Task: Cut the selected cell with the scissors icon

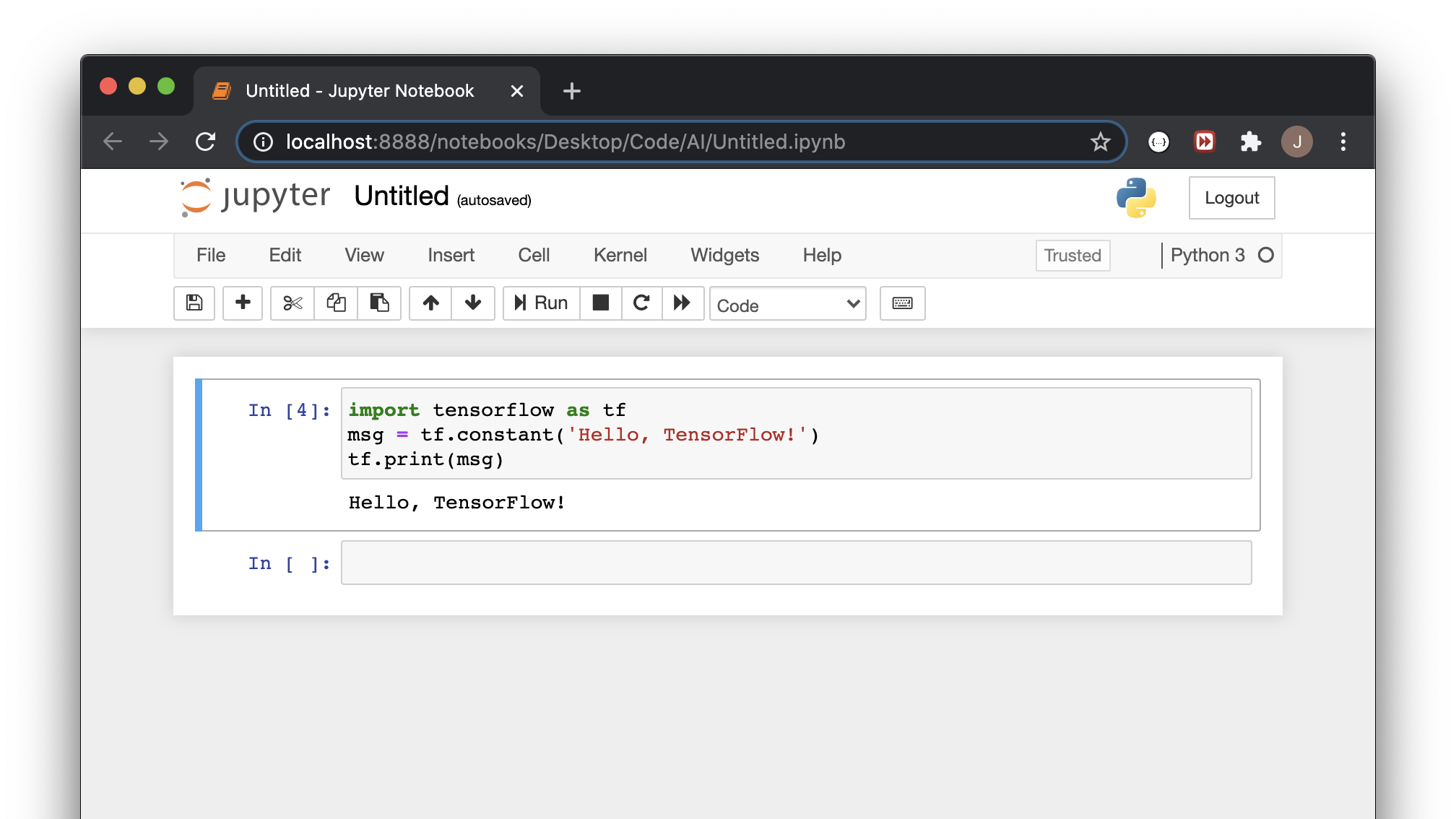Action: tap(292, 303)
